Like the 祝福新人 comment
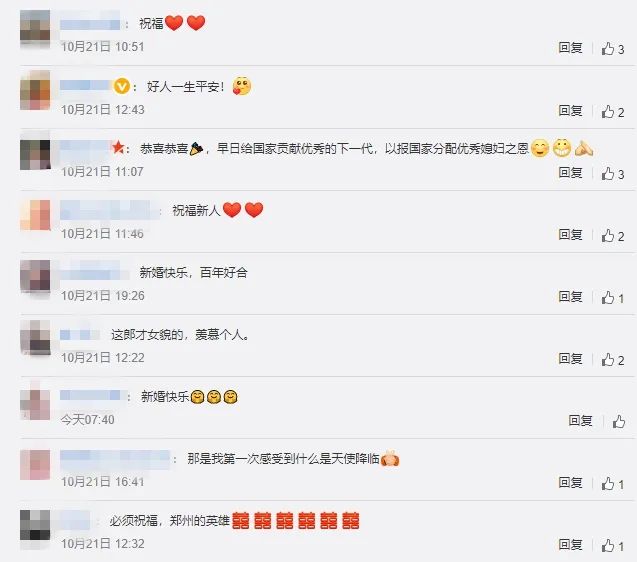The width and height of the screenshot is (637, 562). tap(613, 236)
